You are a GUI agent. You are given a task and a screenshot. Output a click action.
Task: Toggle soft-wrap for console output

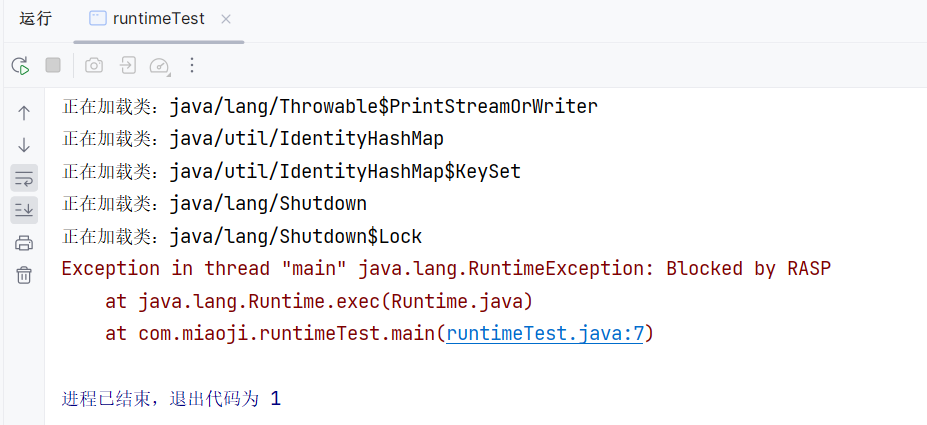[x=24, y=177]
